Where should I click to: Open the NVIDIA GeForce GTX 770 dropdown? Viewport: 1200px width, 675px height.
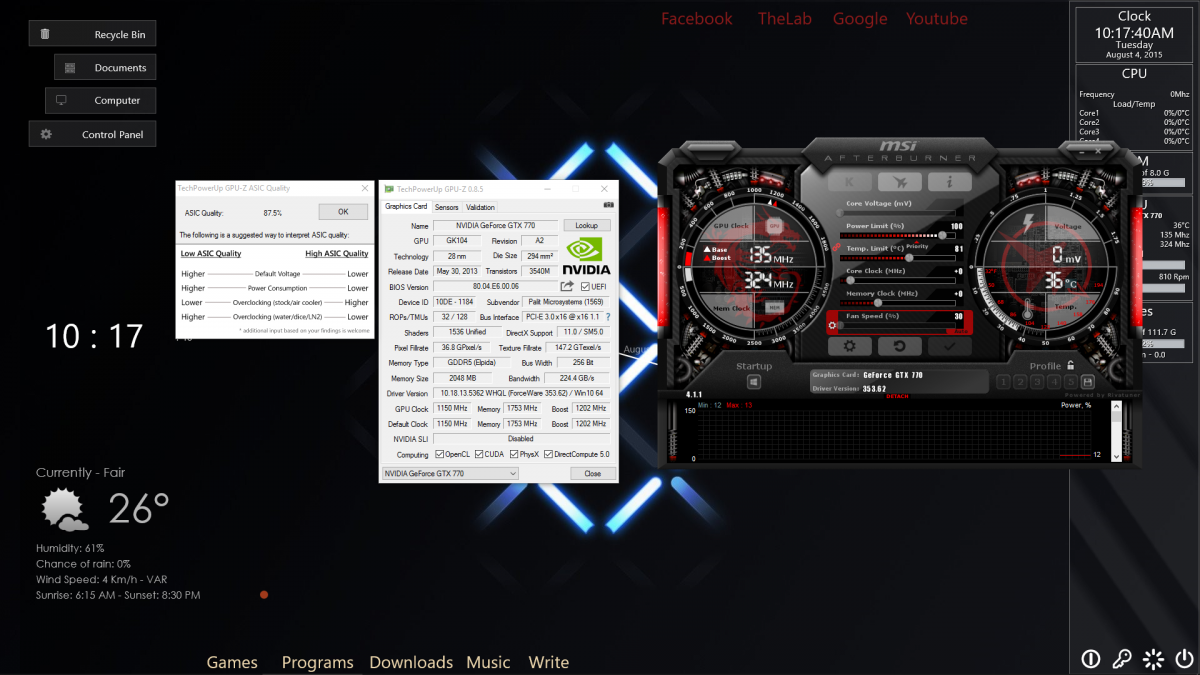click(x=450, y=473)
